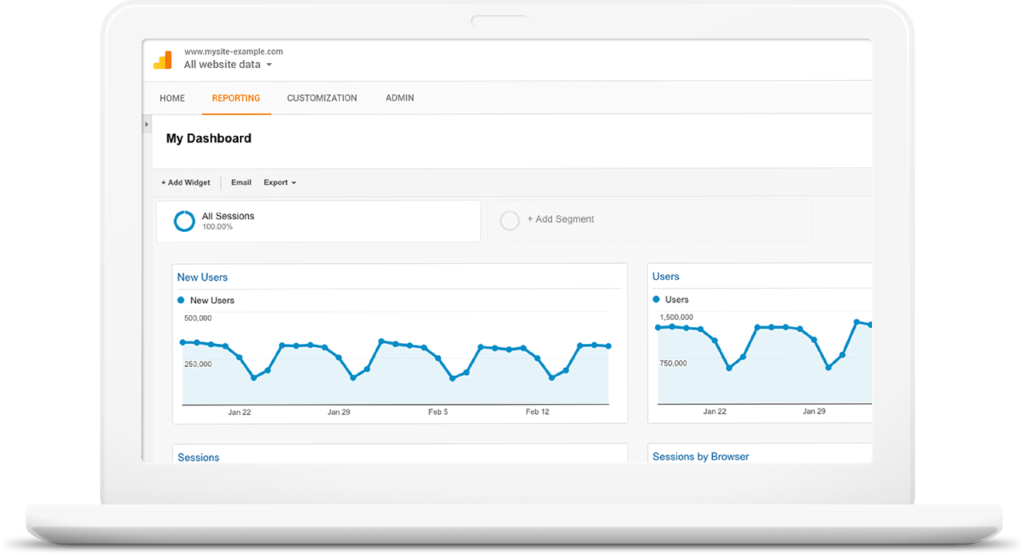Click the Users legend label
1024x555 pixels.
677,300
